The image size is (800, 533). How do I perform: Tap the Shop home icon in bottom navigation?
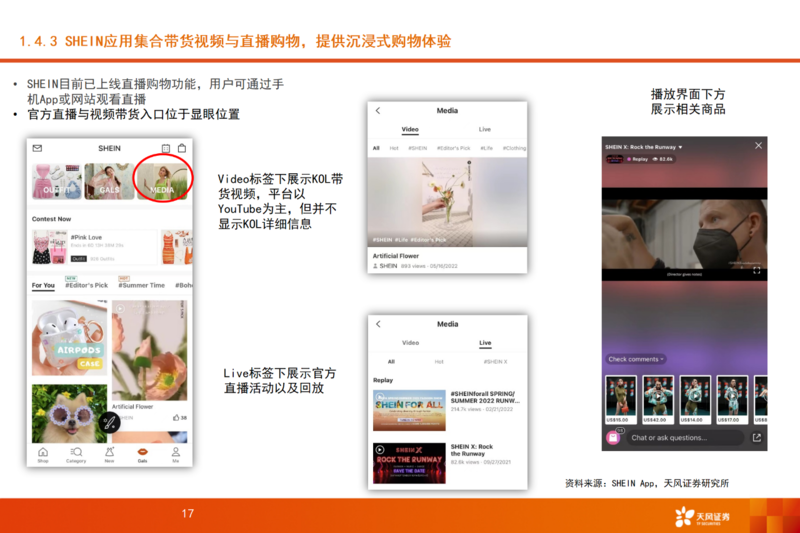[43, 453]
